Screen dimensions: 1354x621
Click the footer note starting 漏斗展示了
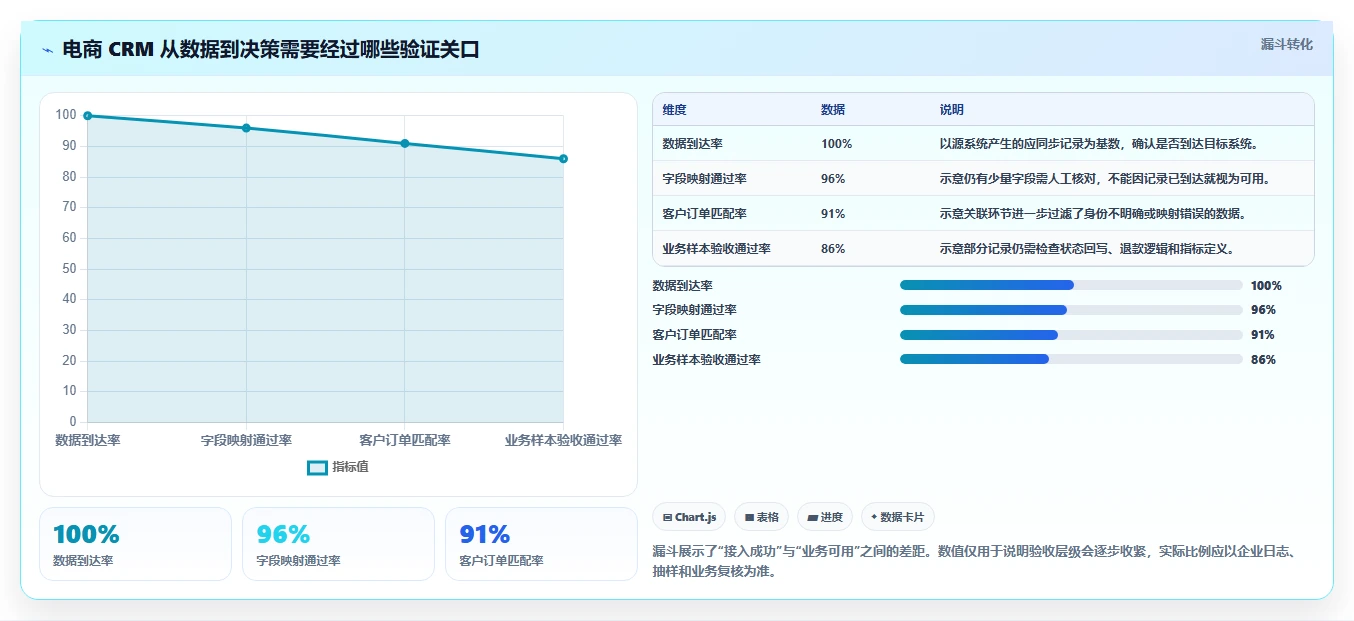coord(974,562)
